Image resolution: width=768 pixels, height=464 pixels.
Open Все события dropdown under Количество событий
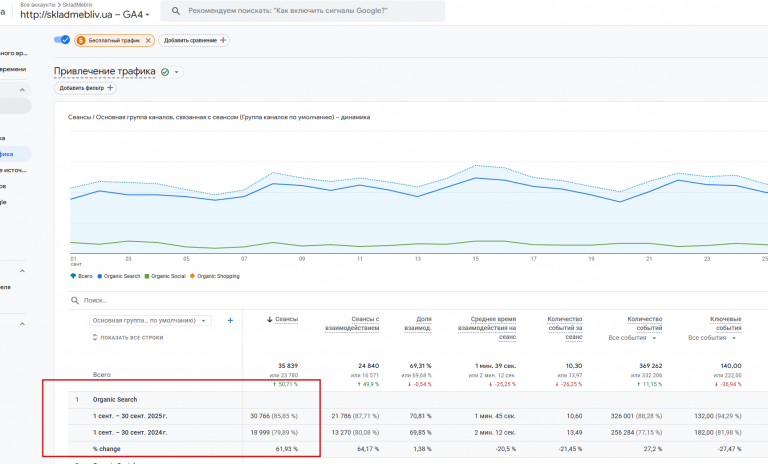632,338
